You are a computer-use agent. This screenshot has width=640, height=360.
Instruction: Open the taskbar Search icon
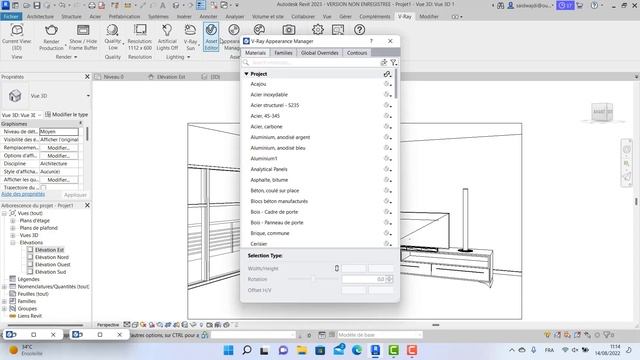point(247,350)
